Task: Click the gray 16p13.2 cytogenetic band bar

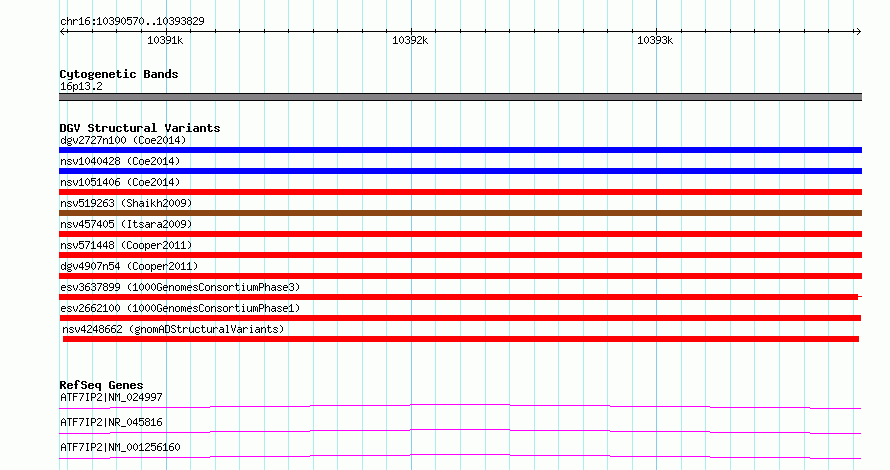Action: pos(460,97)
